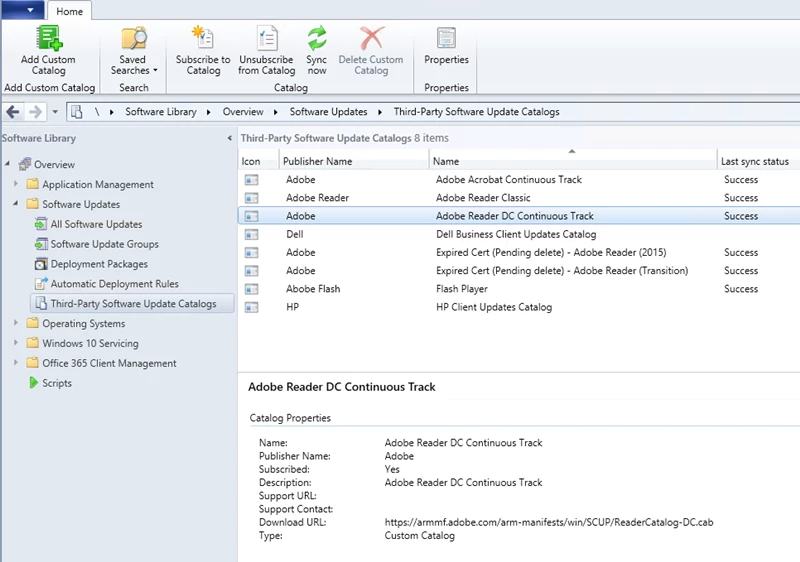Viewport: 800px width, 562px height.
Task: Select Office 365 Client Management node
Action: [109, 364]
